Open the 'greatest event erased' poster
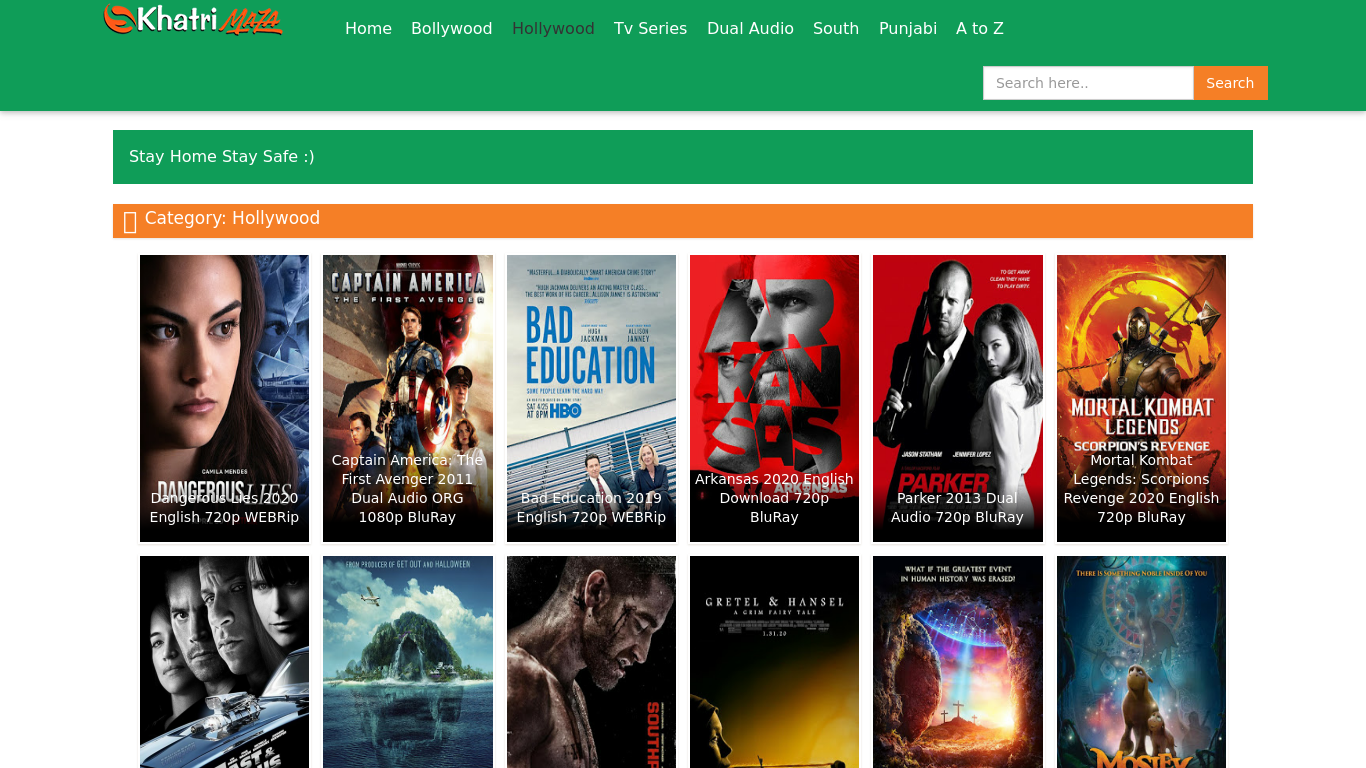Viewport: 1366px width, 768px height. tap(958, 662)
